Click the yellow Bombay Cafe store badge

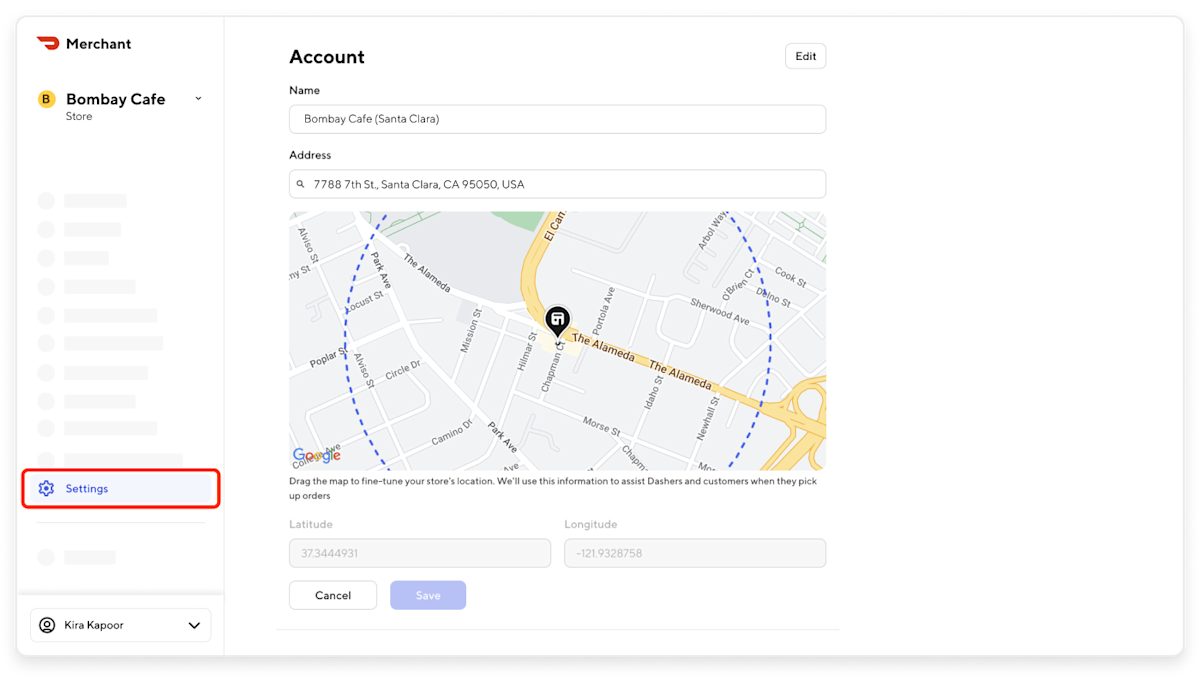tap(46, 99)
